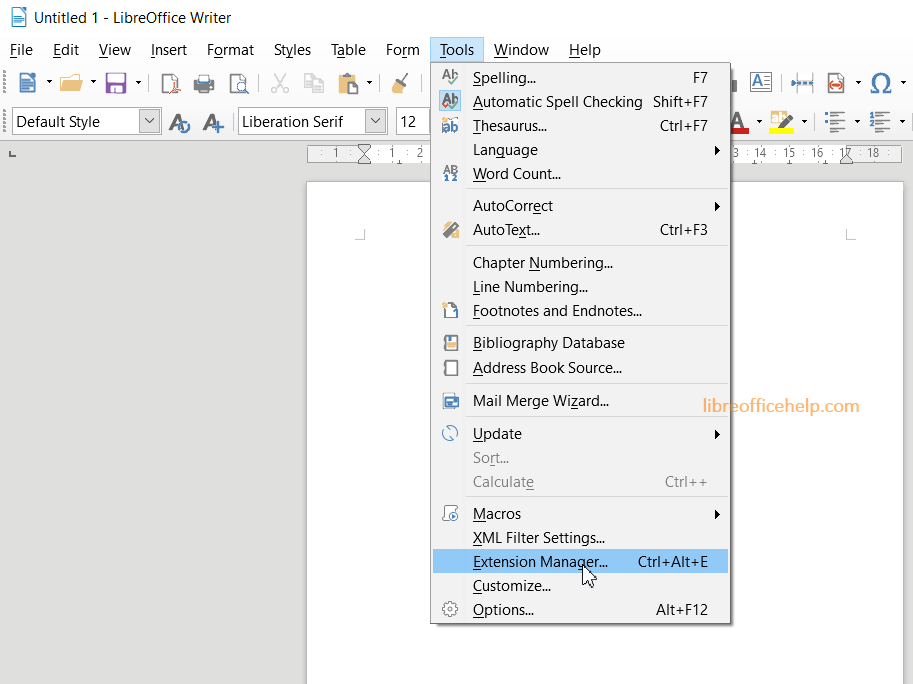The width and height of the screenshot is (913, 684).
Task: Select the Clone Formatting brush icon
Action: pos(399,83)
